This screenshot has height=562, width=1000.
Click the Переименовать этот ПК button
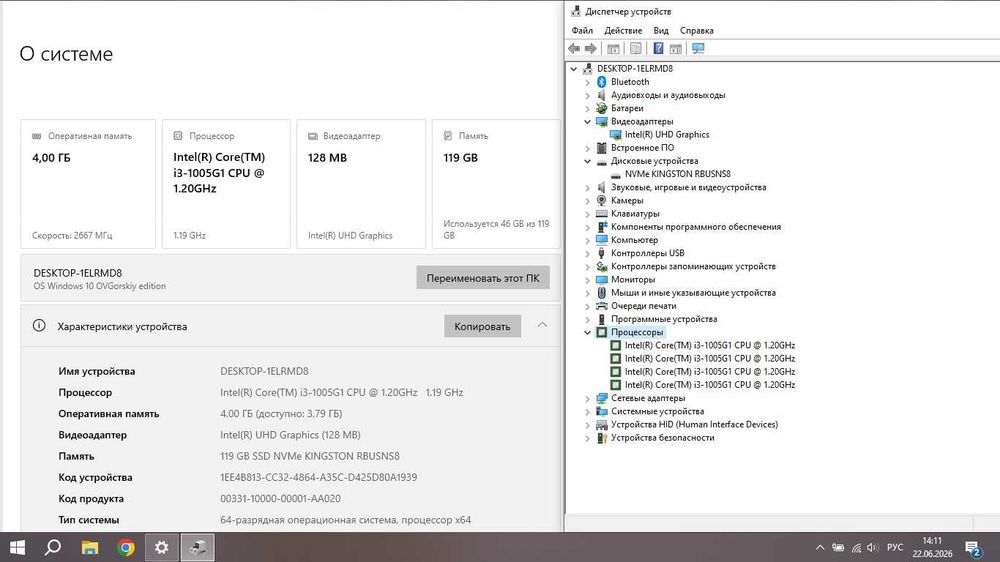tap(483, 278)
